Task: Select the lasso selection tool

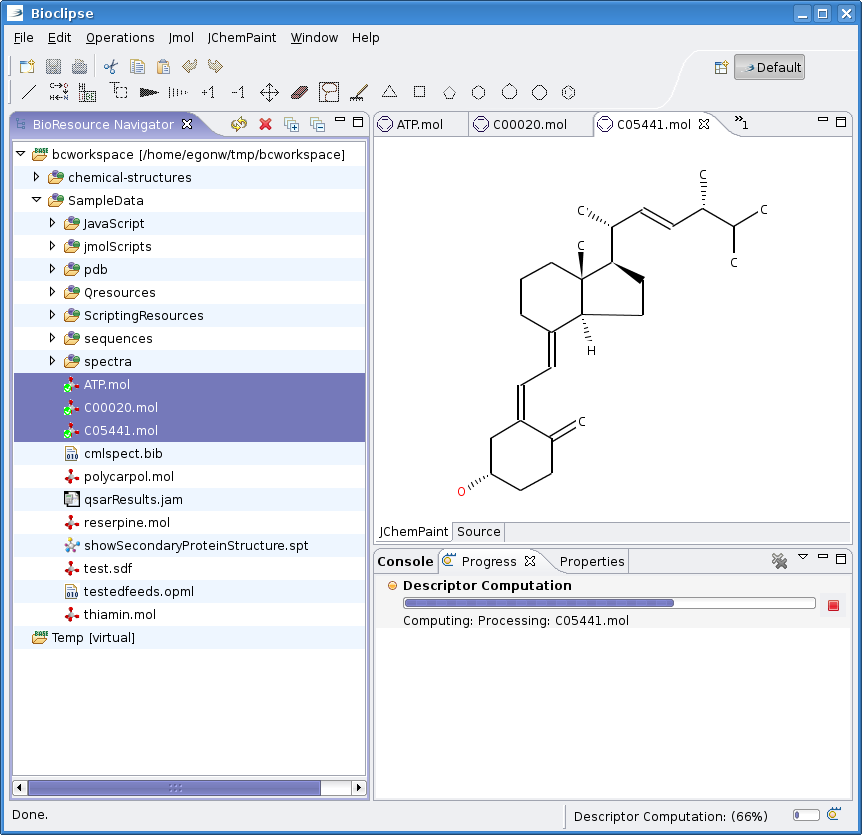Action: click(329, 93)
